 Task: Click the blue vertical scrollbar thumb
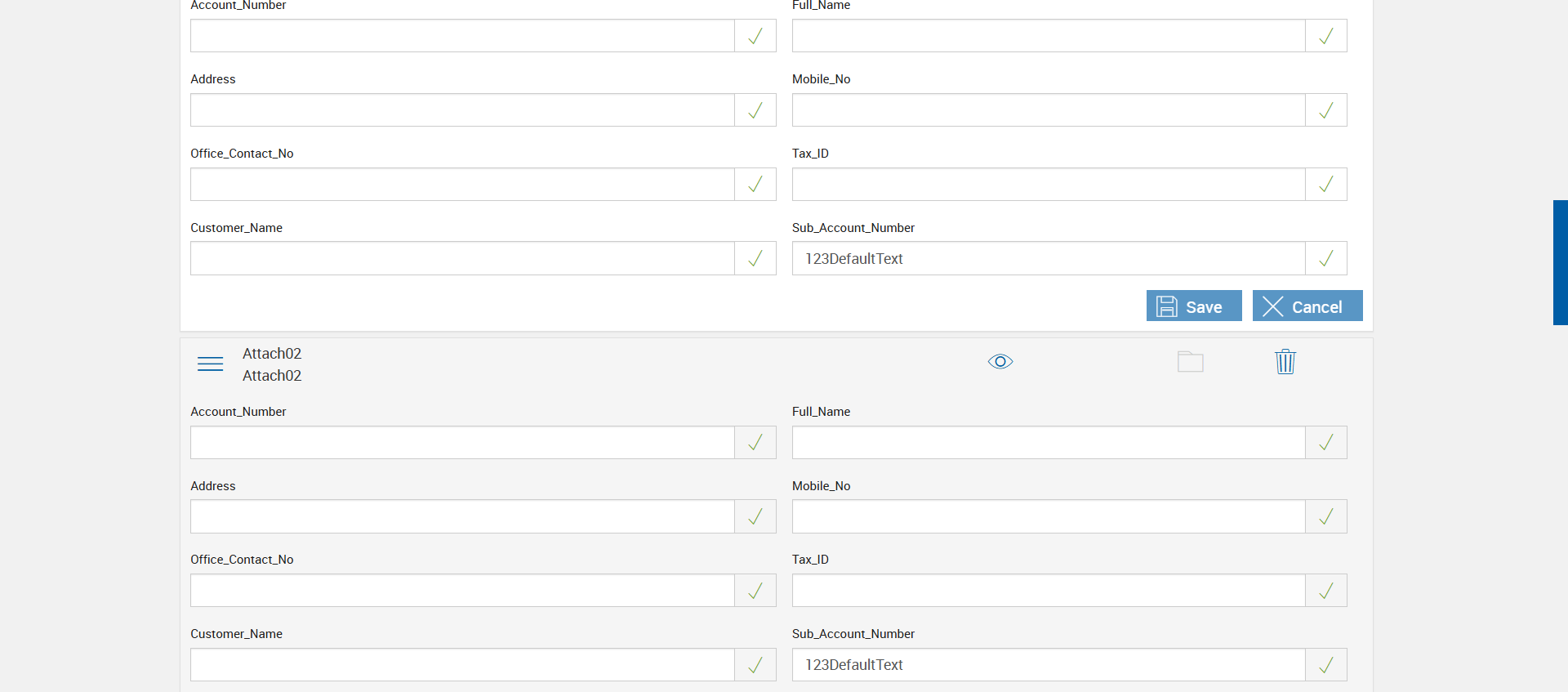1560,262
